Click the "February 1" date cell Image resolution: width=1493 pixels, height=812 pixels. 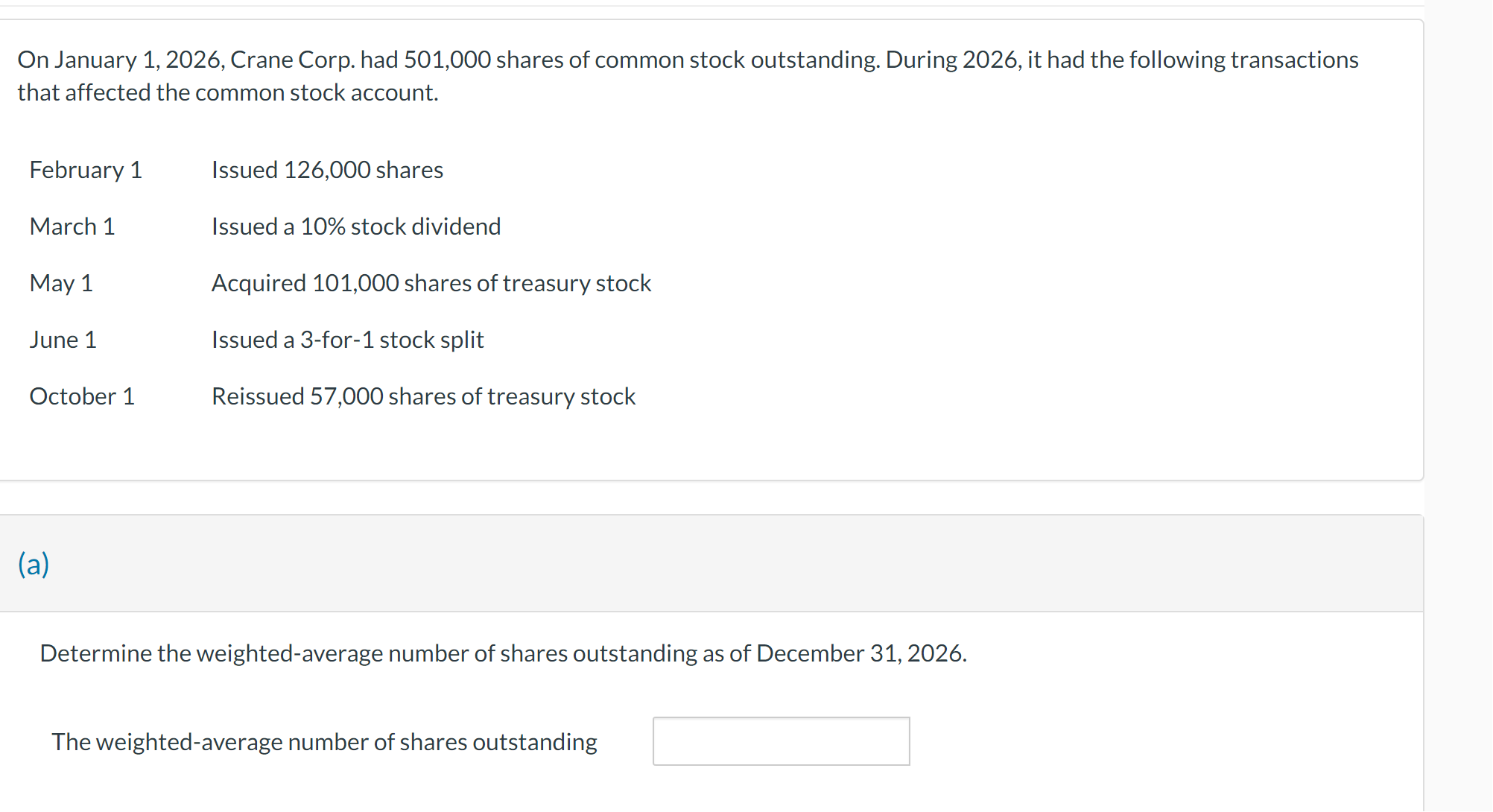click(x=86, y=170)
